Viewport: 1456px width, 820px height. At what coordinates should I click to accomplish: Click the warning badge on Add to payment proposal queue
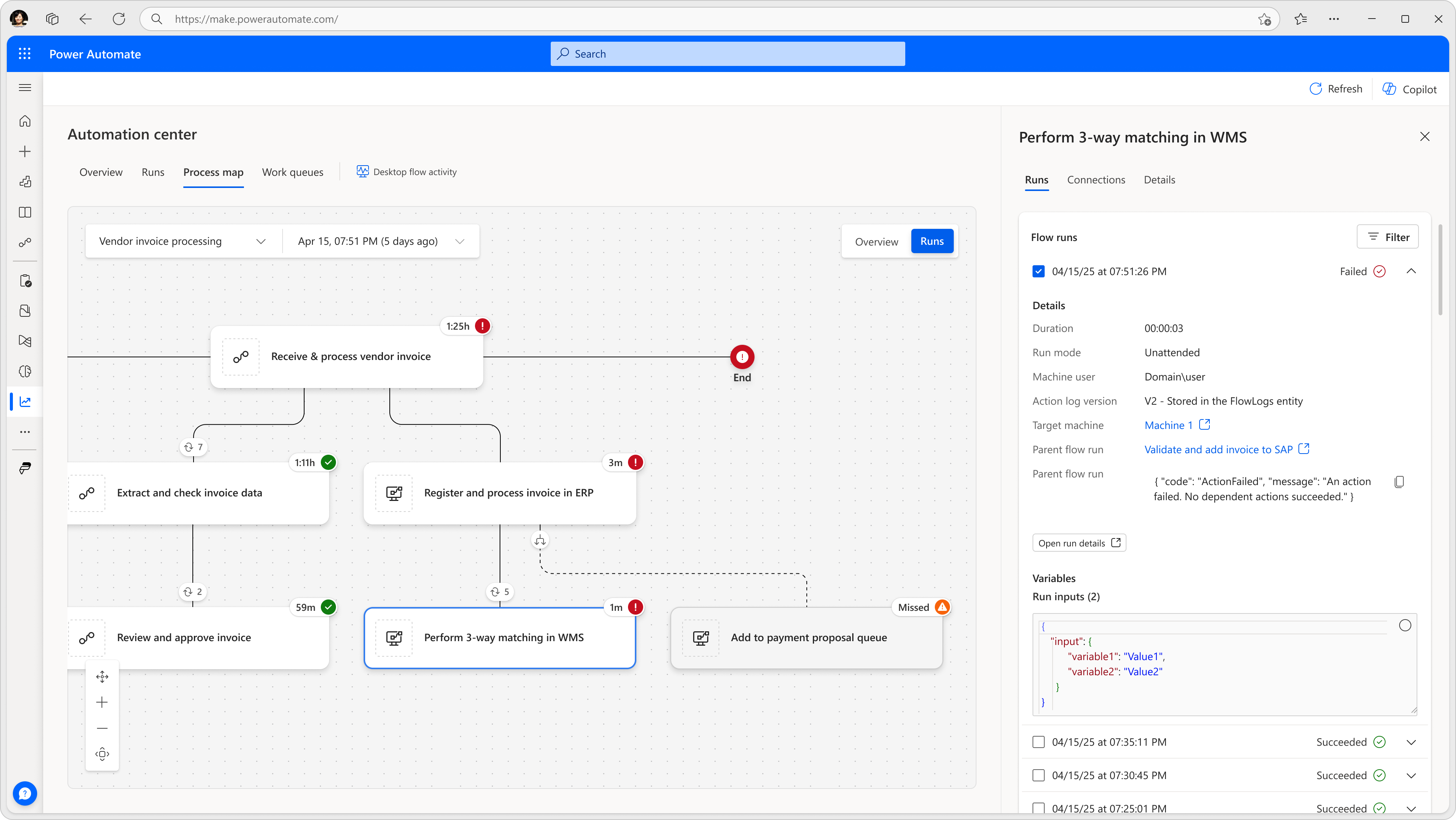942,607
